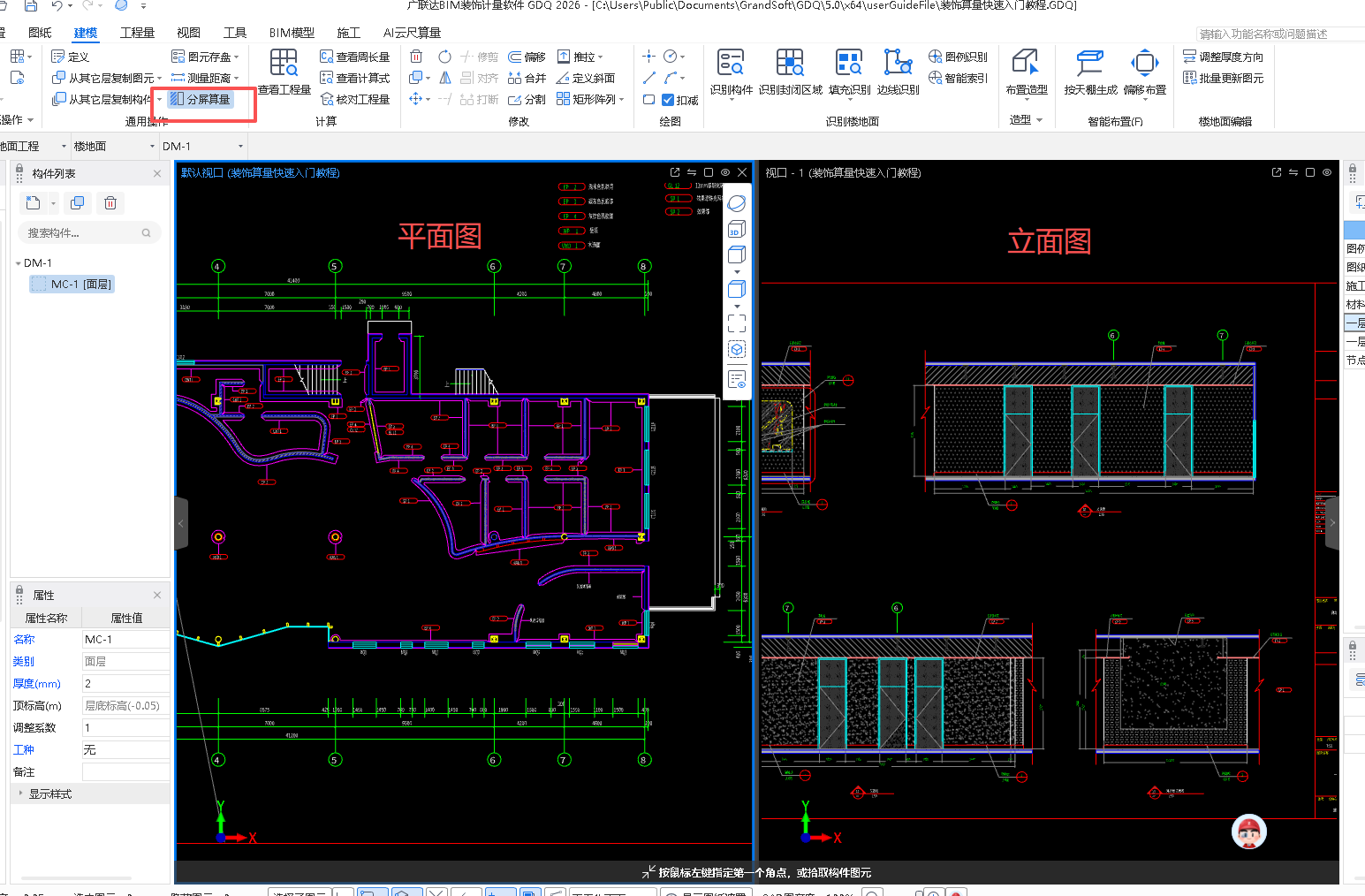Click the copy component icon in 构件列表
Viewport: 1365px width, 896px height.
click(77, 203)
